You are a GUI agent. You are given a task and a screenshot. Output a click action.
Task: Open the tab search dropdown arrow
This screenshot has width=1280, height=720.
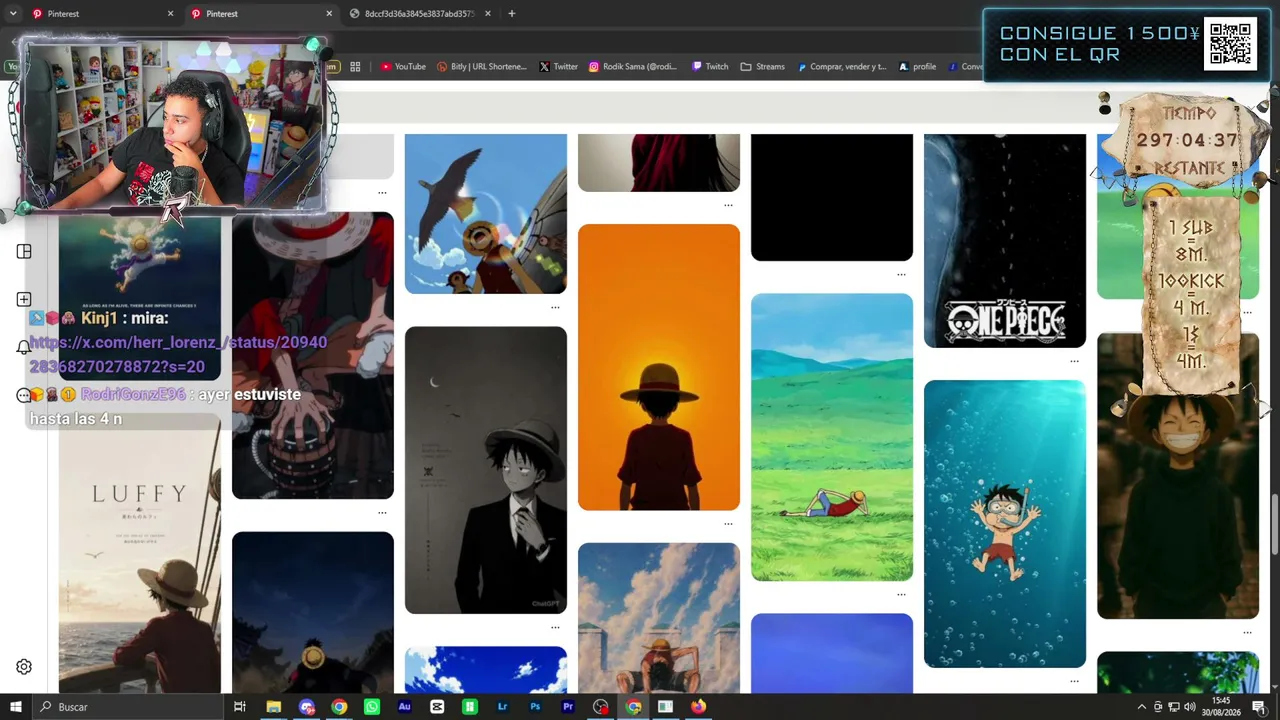(13, 14)
